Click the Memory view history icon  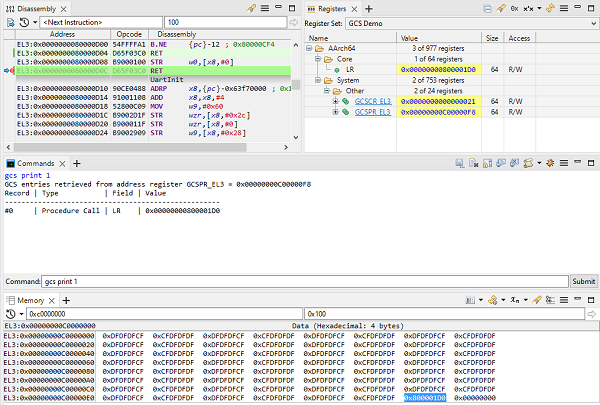click(12, 313)
